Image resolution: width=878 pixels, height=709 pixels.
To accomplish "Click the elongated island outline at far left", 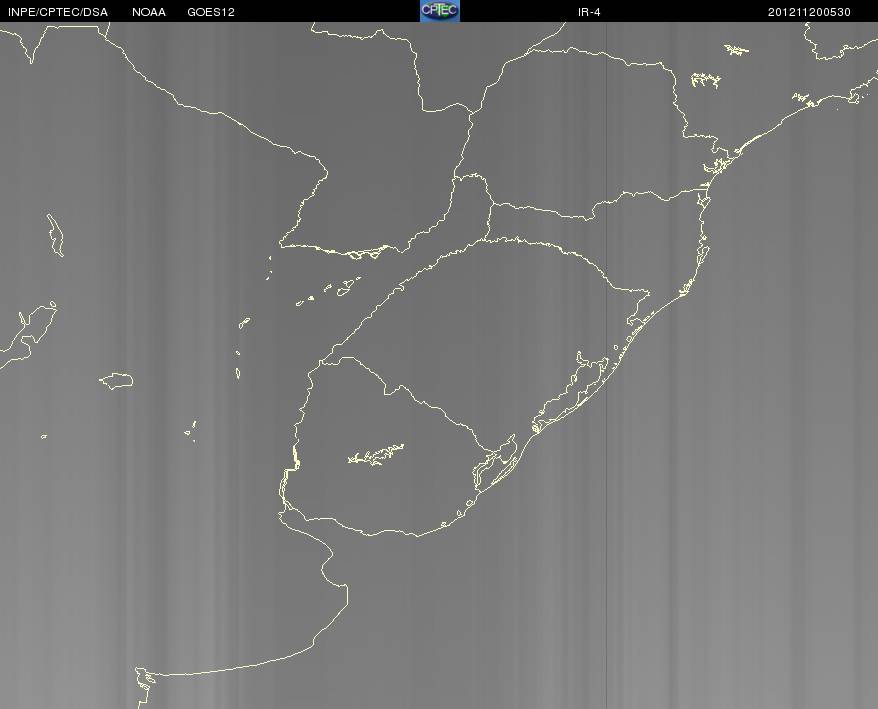I will click(x=55, y=235).
